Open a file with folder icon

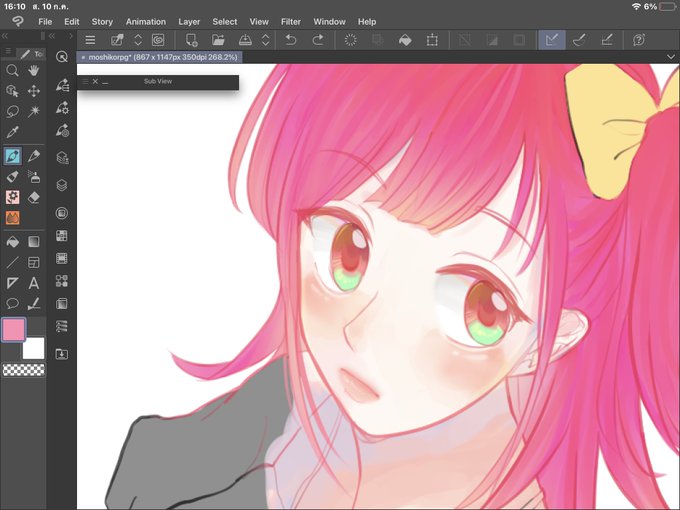218,40
